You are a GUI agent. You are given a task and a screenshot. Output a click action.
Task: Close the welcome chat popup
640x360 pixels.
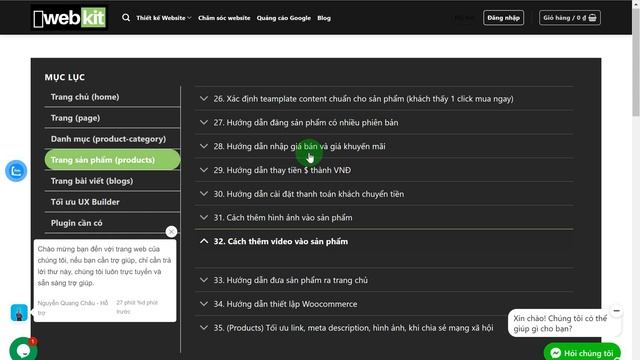171,231
